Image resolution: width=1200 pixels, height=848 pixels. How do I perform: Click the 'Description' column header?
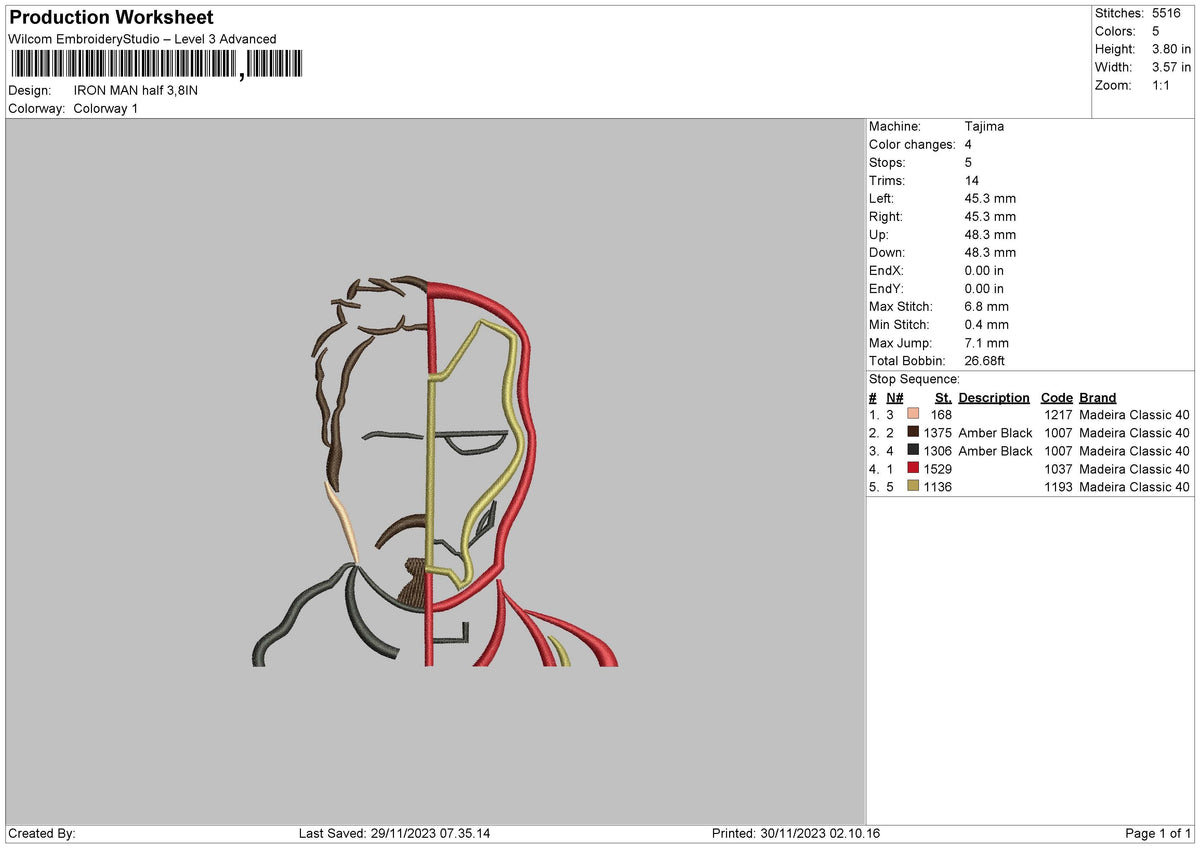994,398
